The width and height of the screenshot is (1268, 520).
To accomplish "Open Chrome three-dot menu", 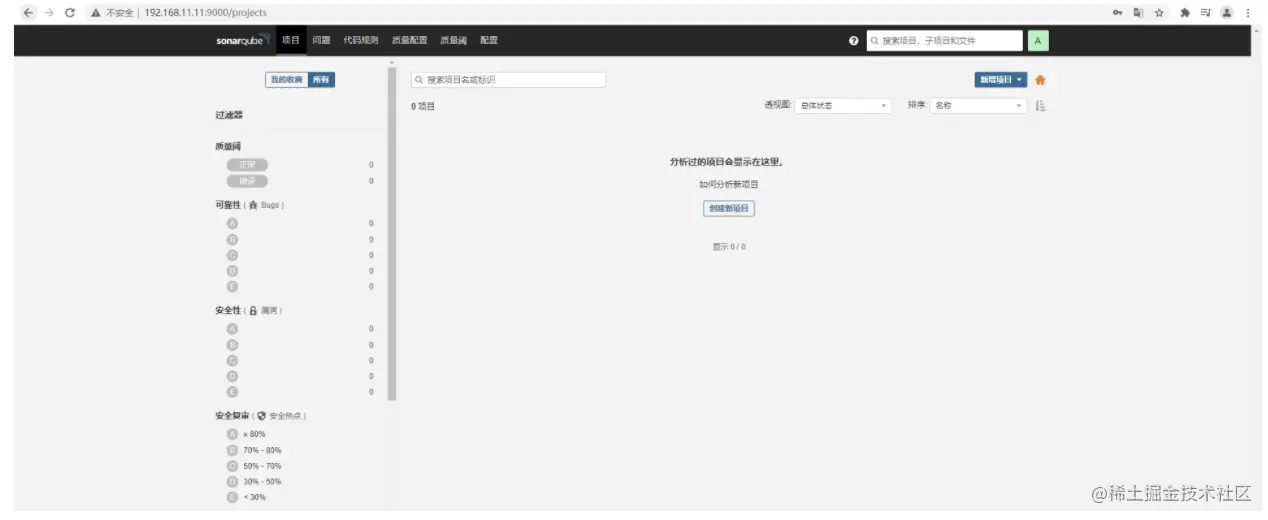I will click(1248, 13).
